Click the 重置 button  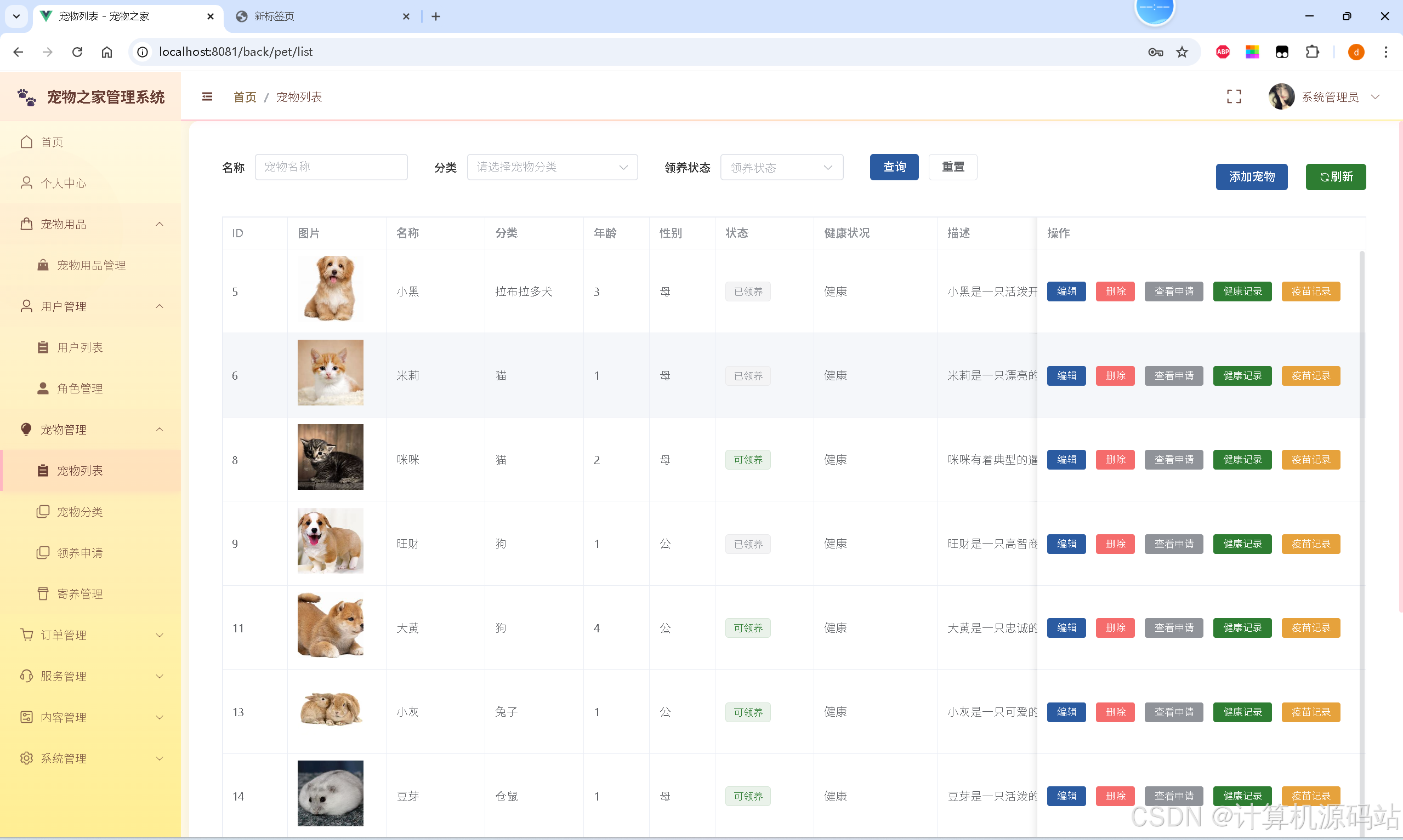click(x=952, y=167)
